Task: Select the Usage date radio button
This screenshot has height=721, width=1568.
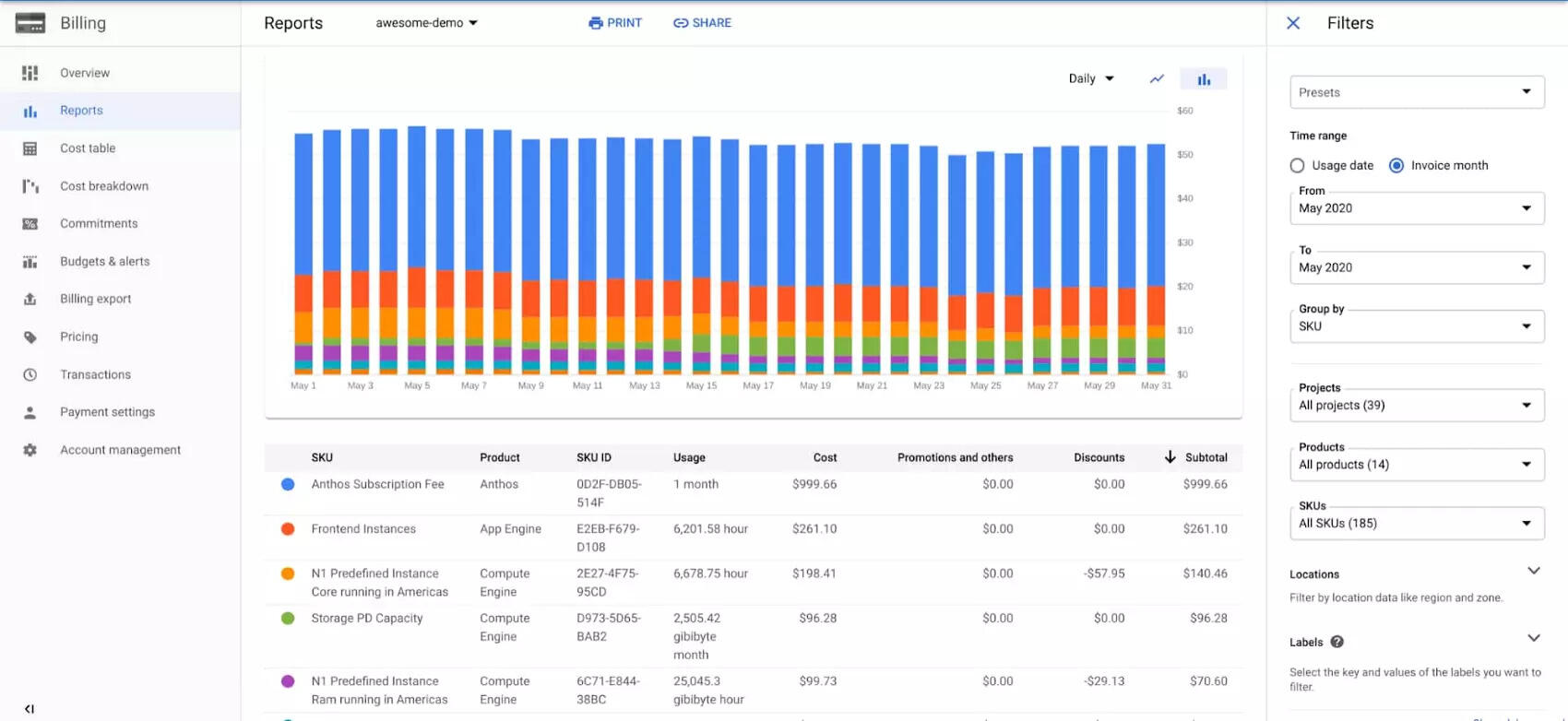Action: coord(1298,166)
